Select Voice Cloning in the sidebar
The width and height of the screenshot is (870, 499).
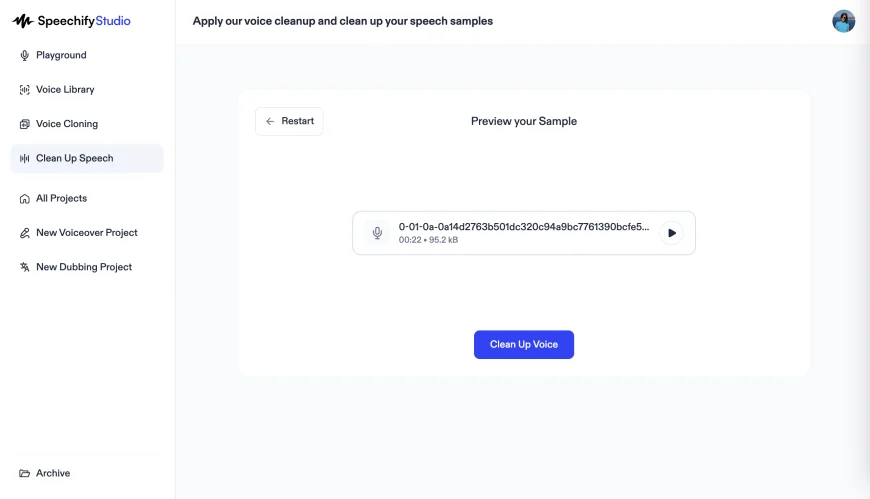67,124
